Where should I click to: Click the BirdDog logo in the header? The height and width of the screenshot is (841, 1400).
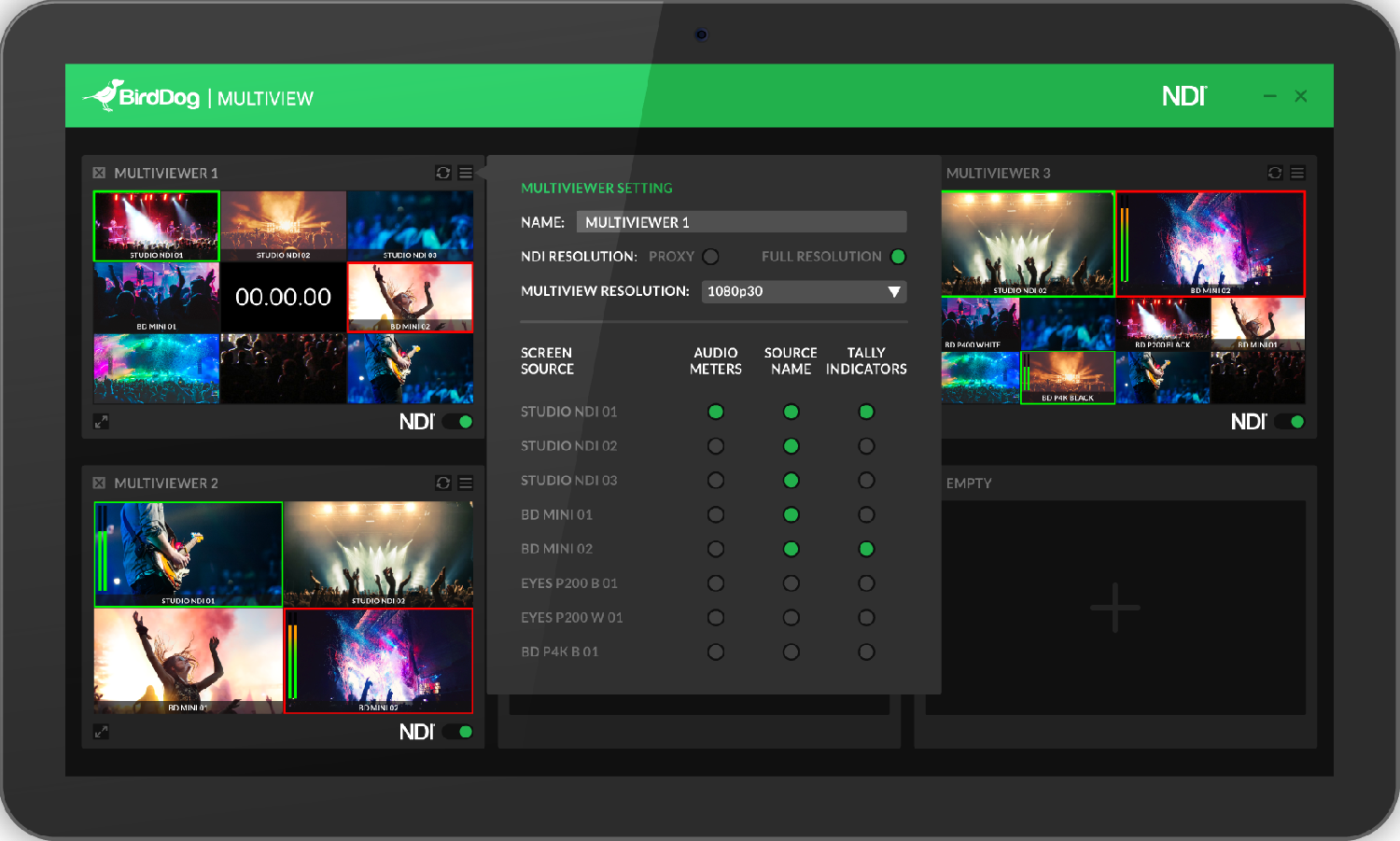(x=141, y=95)
